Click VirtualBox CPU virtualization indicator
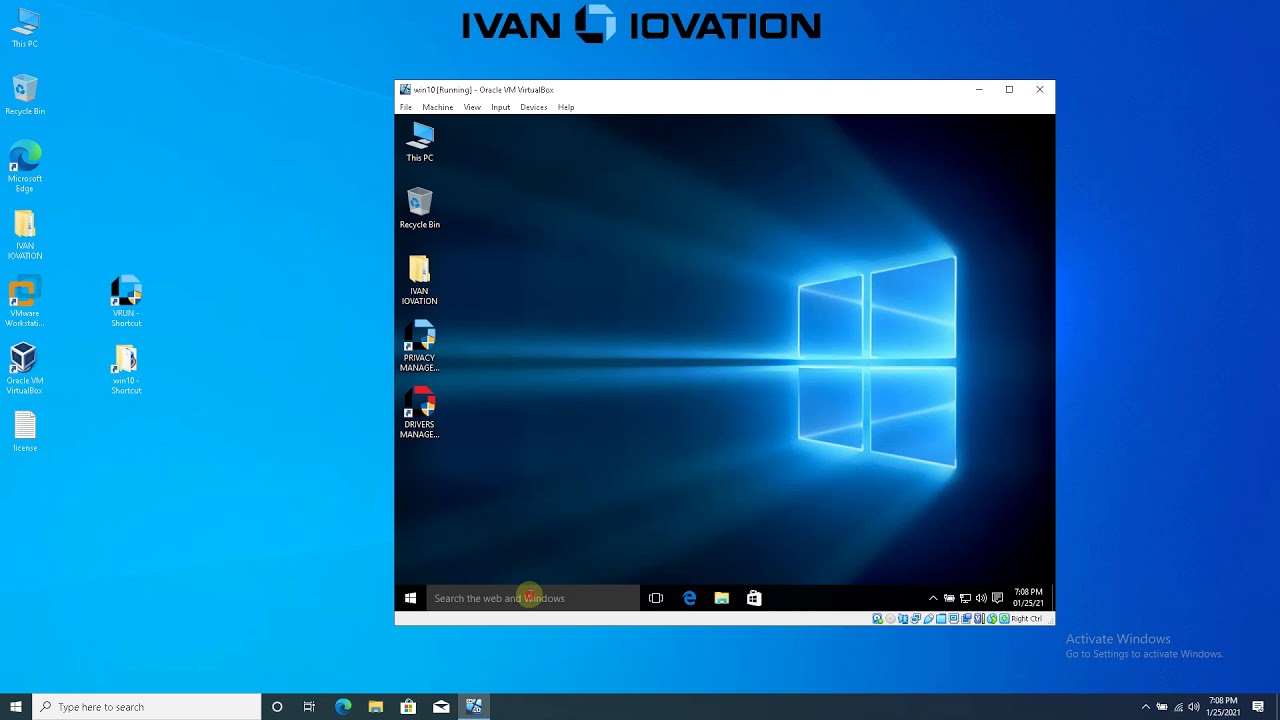This screenshot has height=720, width=1280. pyautogui.click(x=980, y=619)
